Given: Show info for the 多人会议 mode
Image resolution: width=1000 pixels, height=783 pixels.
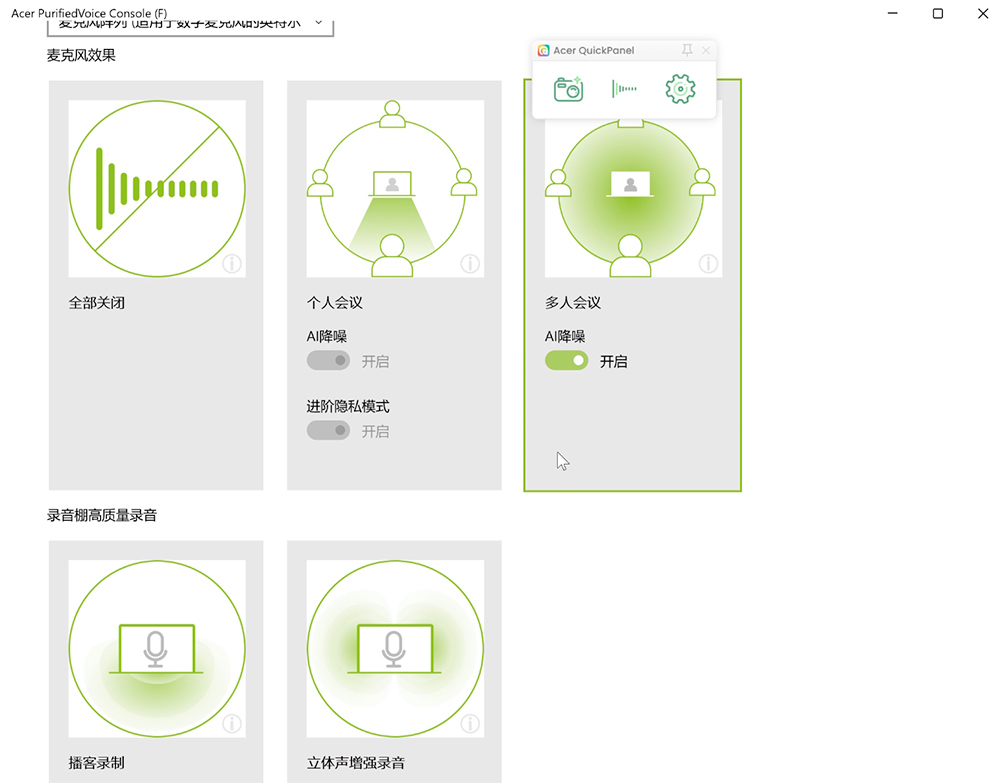Looking at the screenshot, I should (x=708, y=264).
